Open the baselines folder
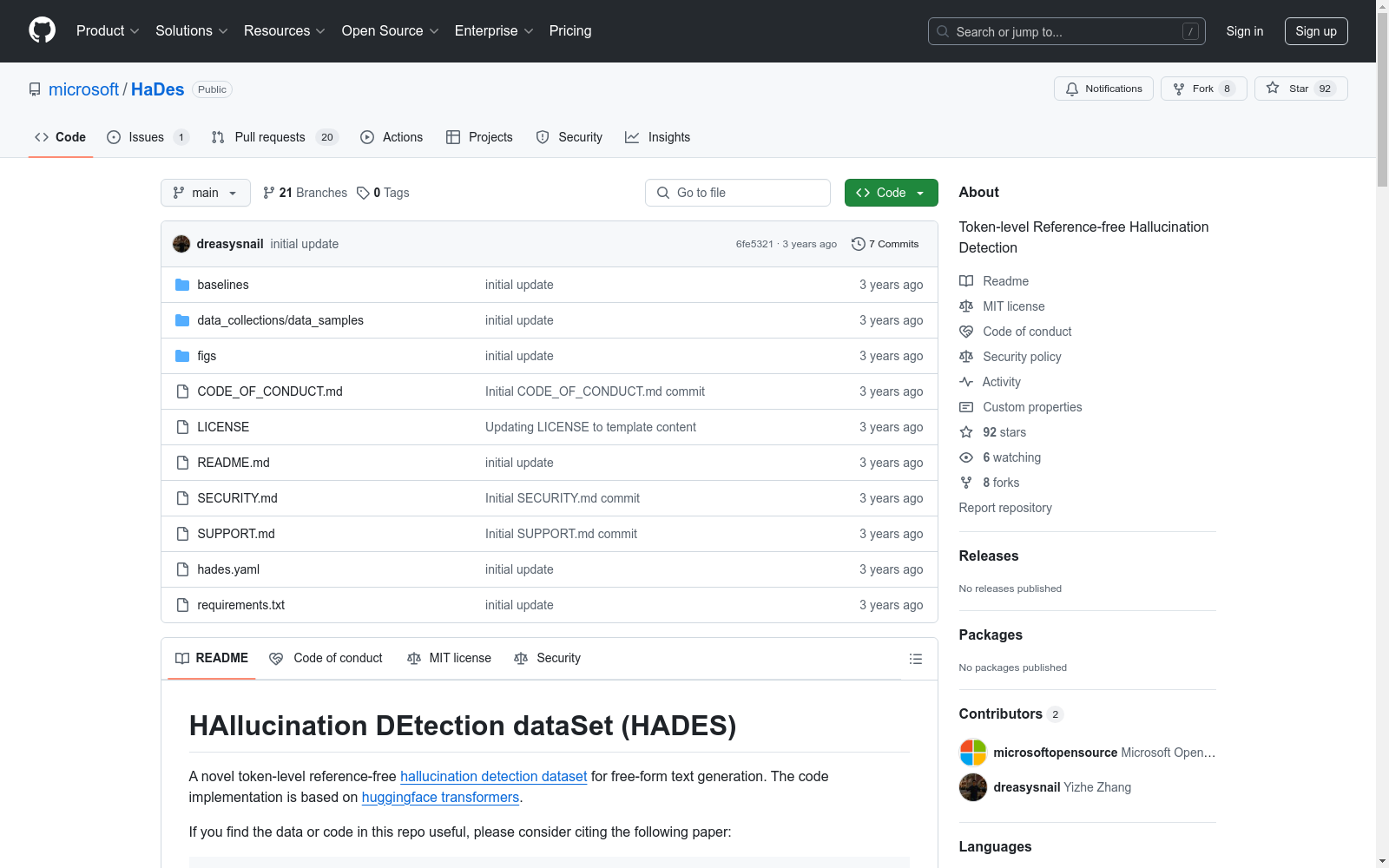 pyautogui.click(x=223, y=285)
